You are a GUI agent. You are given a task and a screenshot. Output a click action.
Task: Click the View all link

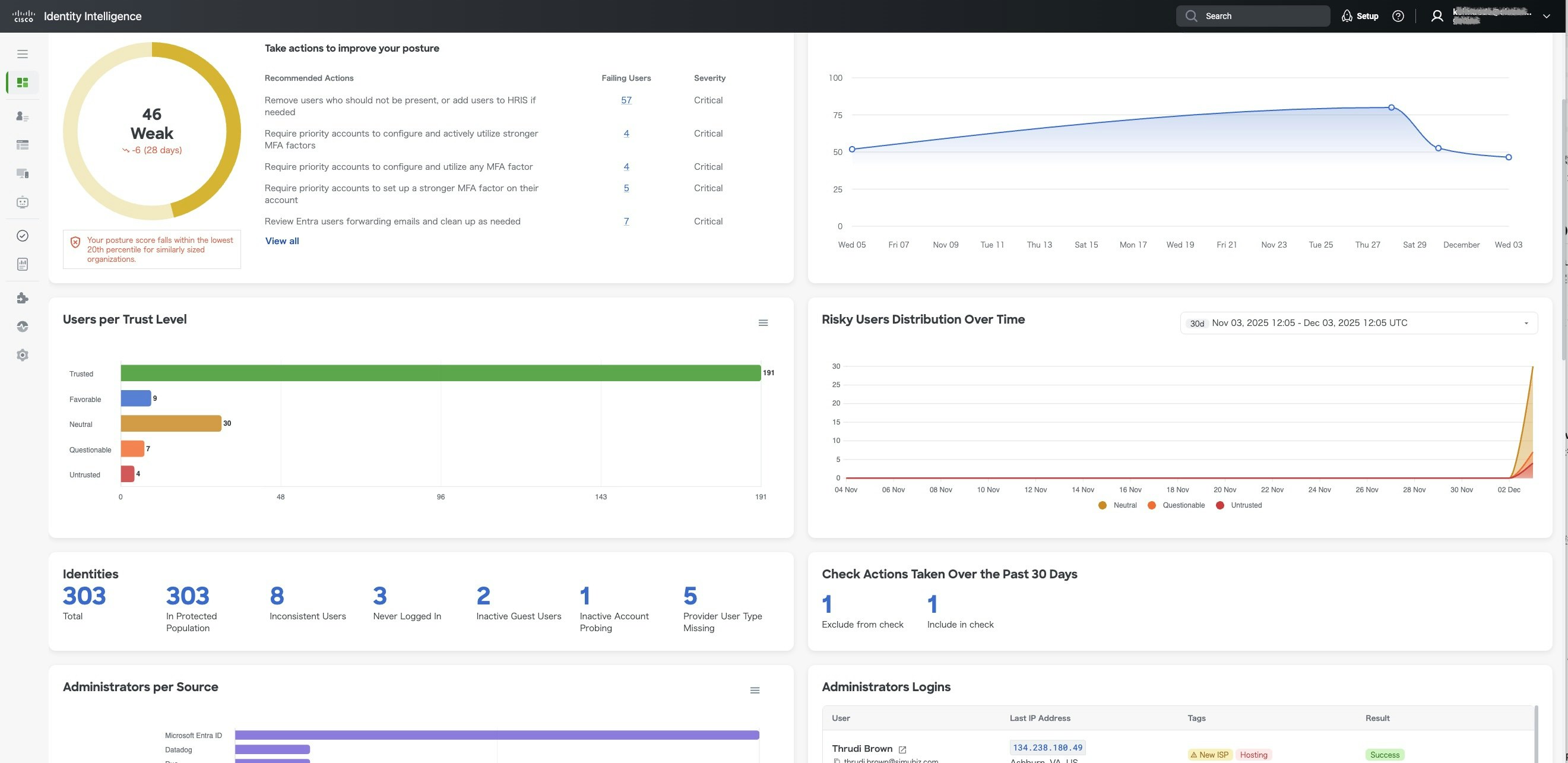coord(282,241)
